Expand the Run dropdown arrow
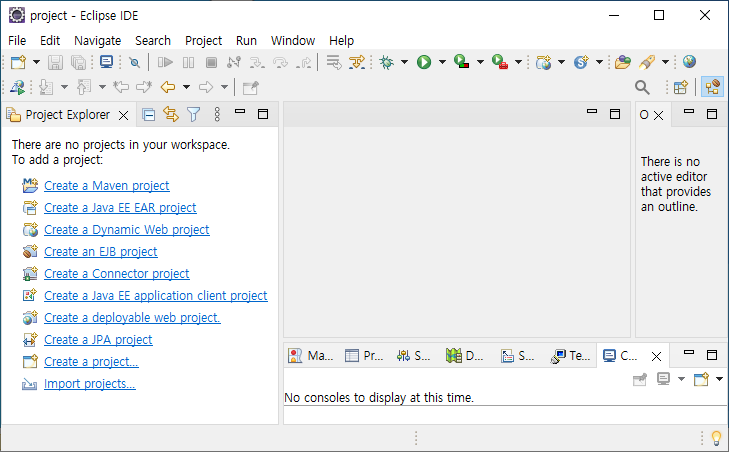Image resolution: width=729 pixels, height=452 pixels. [x=442, y=62]
